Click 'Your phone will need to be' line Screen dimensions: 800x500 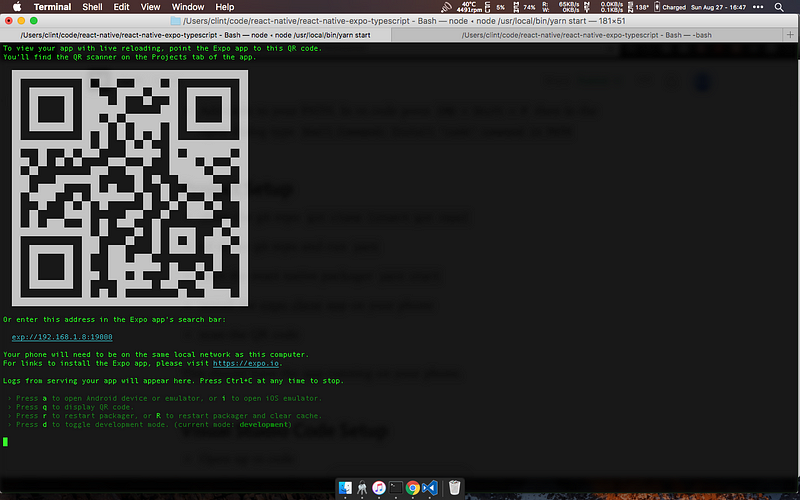point(156,354)
